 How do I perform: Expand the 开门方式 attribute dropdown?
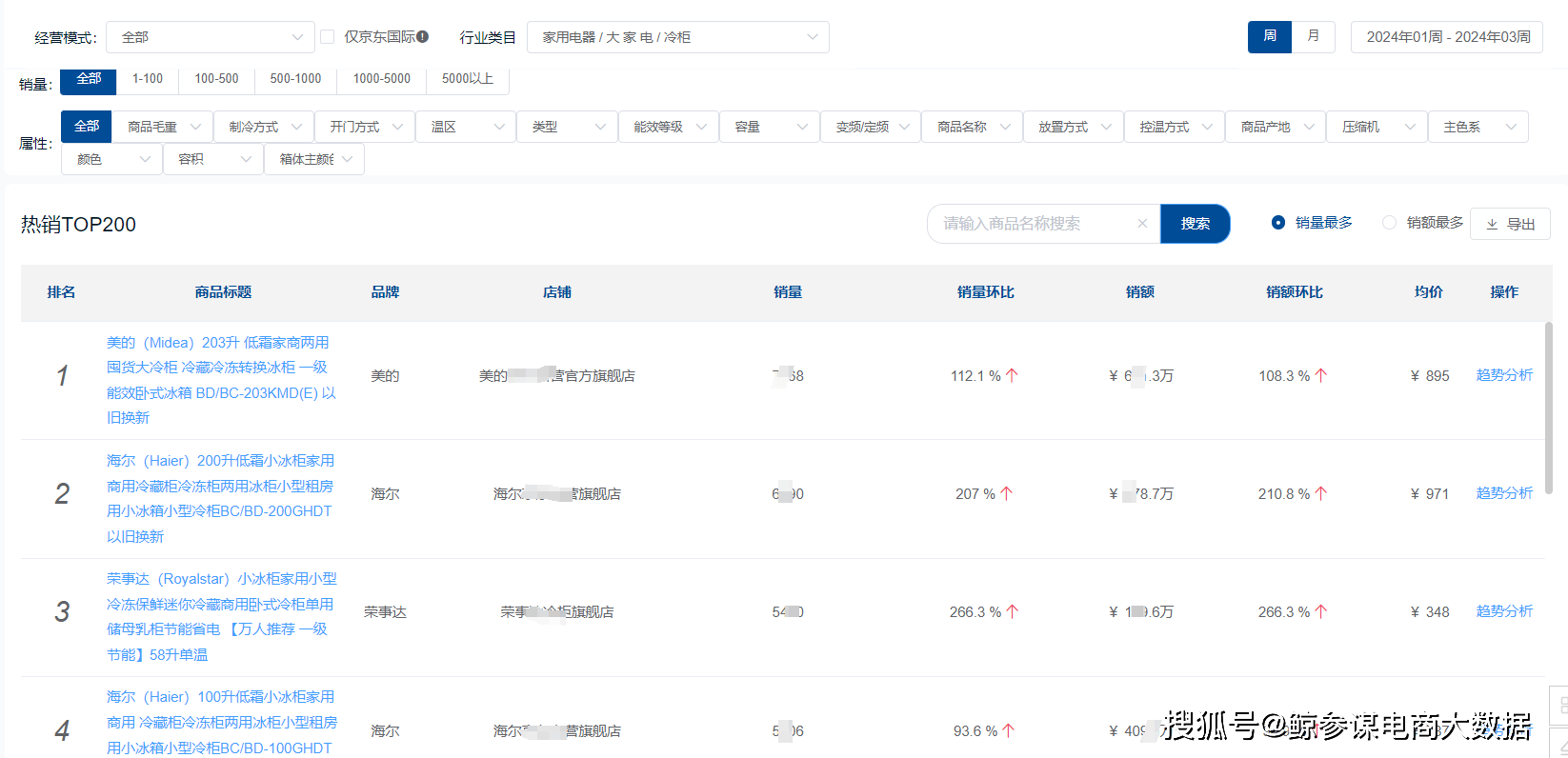tap(365, 127)
